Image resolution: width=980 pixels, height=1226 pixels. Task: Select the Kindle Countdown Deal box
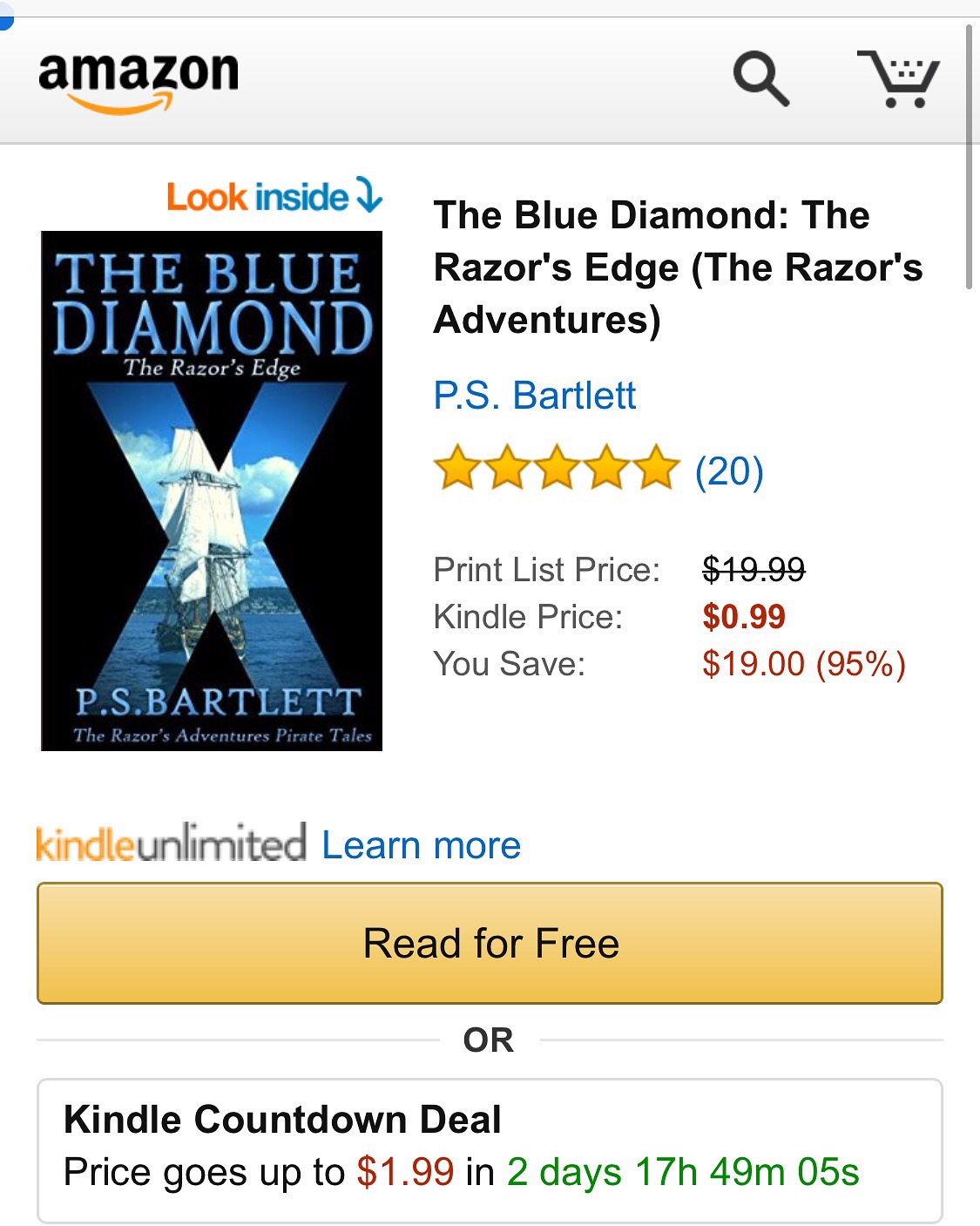[x=490, y=1150]
